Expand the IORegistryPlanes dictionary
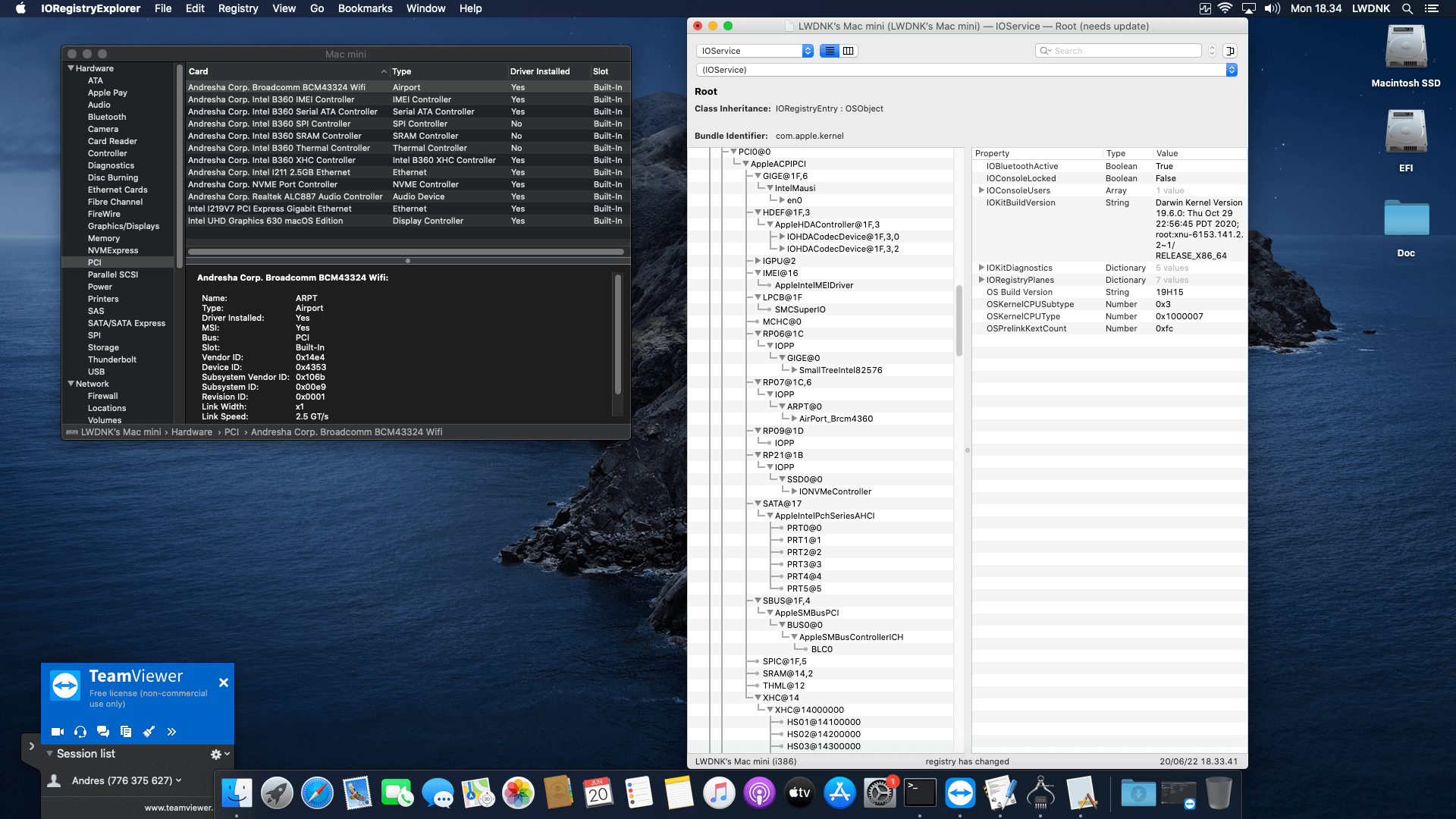The height and width of the screenshot is (819, 1456). pos(981,280)
